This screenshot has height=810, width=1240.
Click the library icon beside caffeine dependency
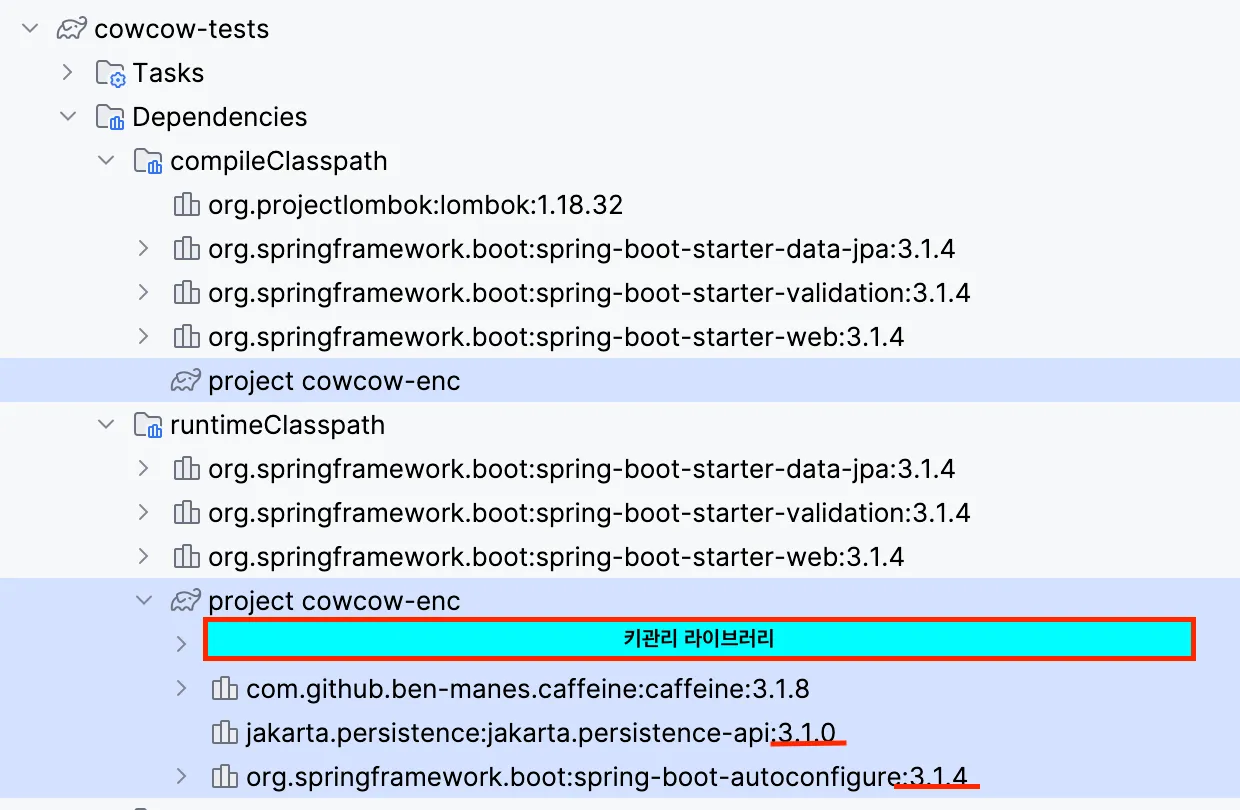coord(224,688)
